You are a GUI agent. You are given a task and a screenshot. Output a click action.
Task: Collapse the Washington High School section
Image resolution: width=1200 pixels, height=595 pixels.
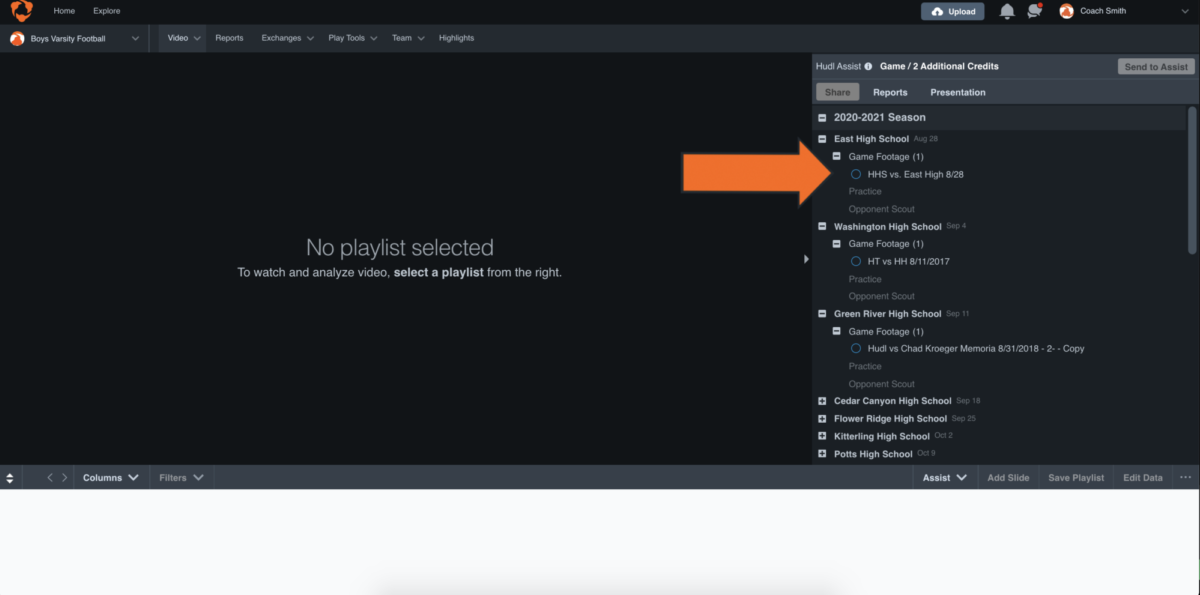coord(821,226)
